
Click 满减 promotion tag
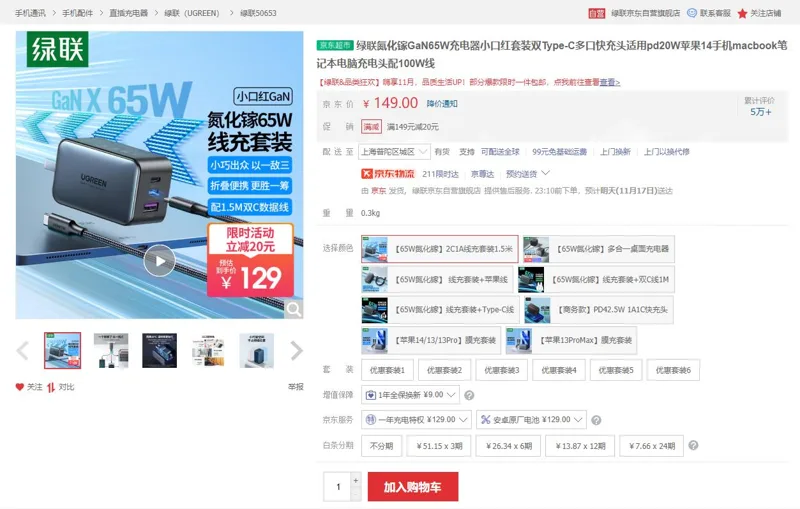click(371, 126)
